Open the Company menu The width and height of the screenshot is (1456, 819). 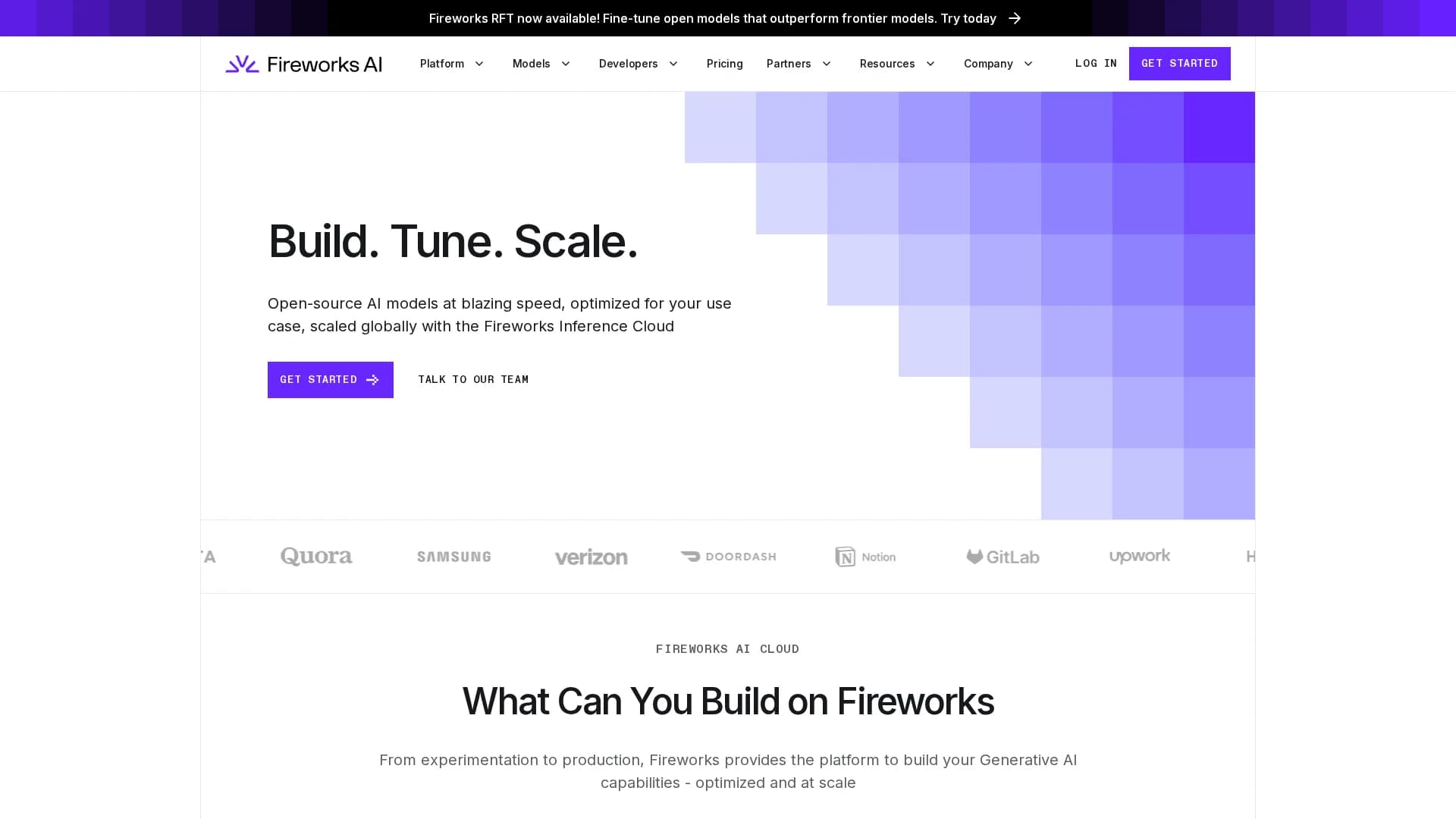pos(988,64)
